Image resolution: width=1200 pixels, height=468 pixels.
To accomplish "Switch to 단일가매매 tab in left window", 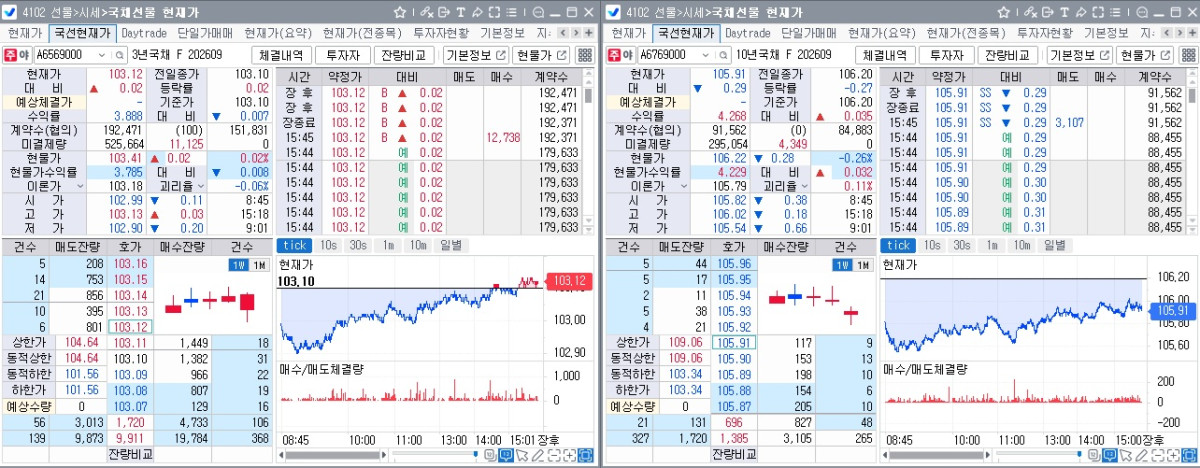I will 207,32.
